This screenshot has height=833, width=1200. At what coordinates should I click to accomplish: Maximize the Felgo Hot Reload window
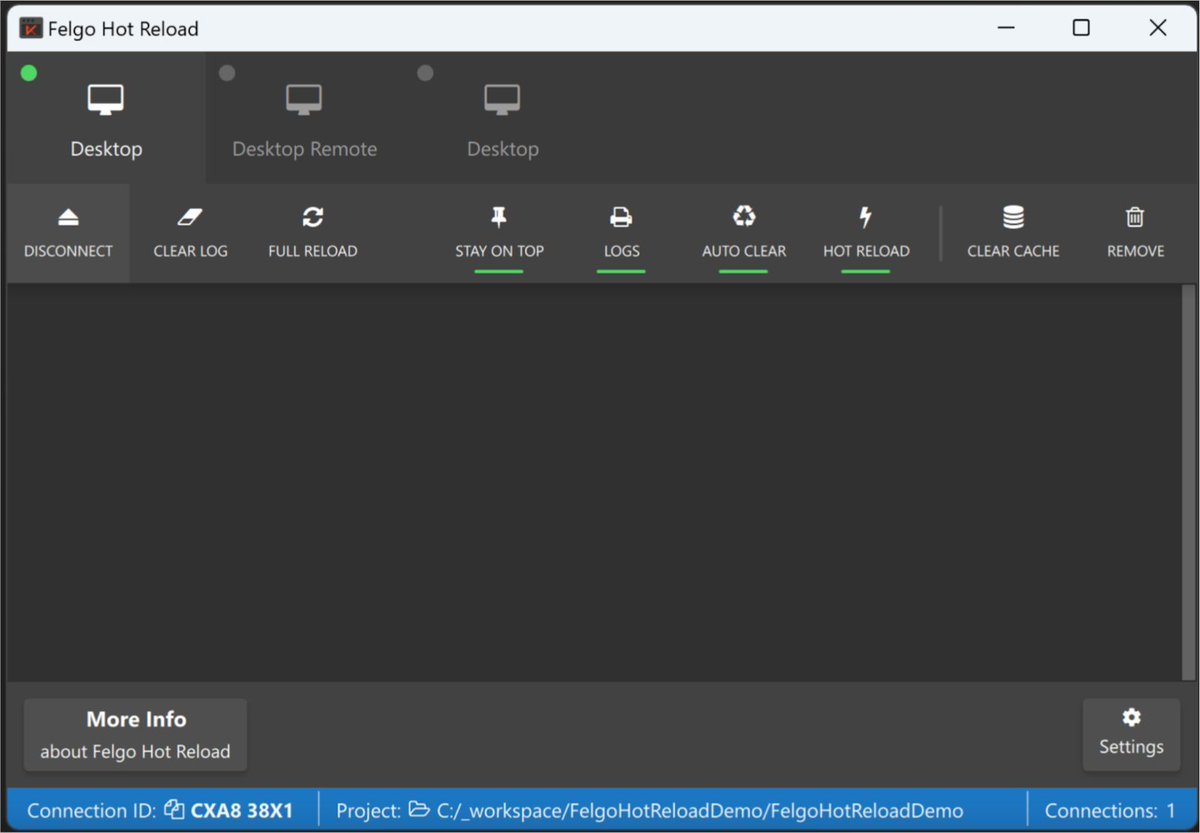[1081, 28]
